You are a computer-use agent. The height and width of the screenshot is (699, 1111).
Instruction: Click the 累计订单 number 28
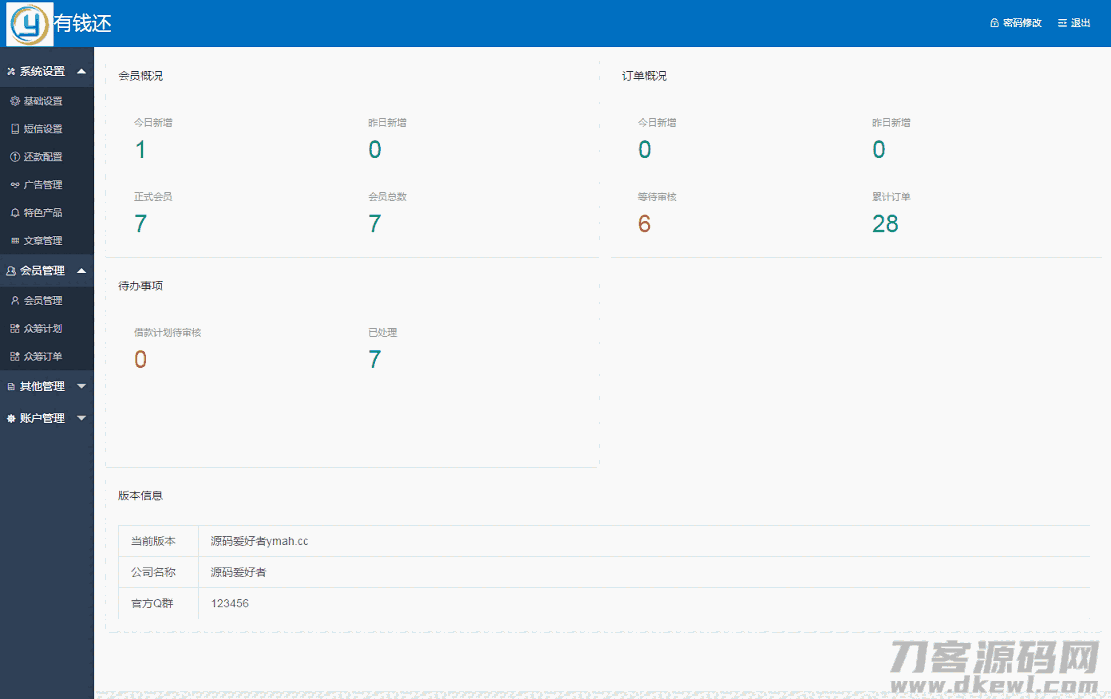pos(885,224)
